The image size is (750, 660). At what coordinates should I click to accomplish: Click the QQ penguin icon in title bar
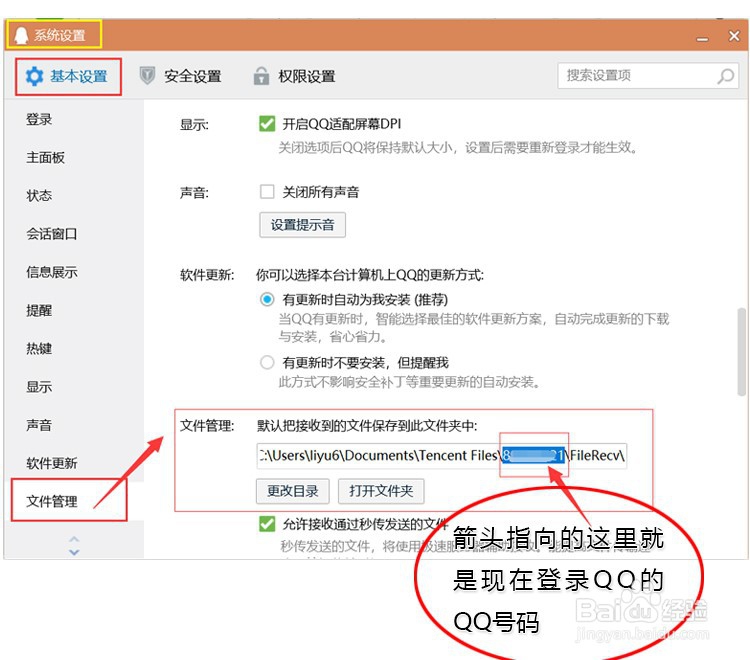[x=21, y=35]
